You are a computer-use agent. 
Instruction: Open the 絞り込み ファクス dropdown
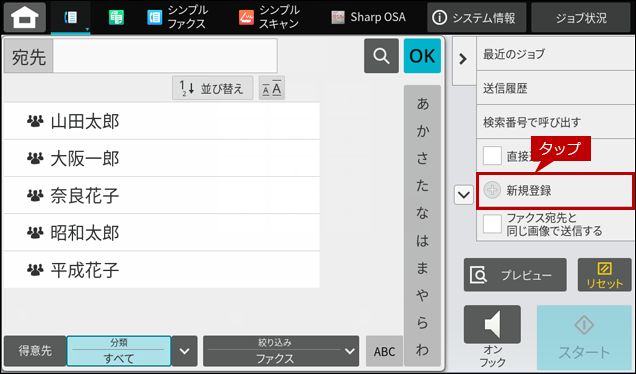[x=281, y=351]
